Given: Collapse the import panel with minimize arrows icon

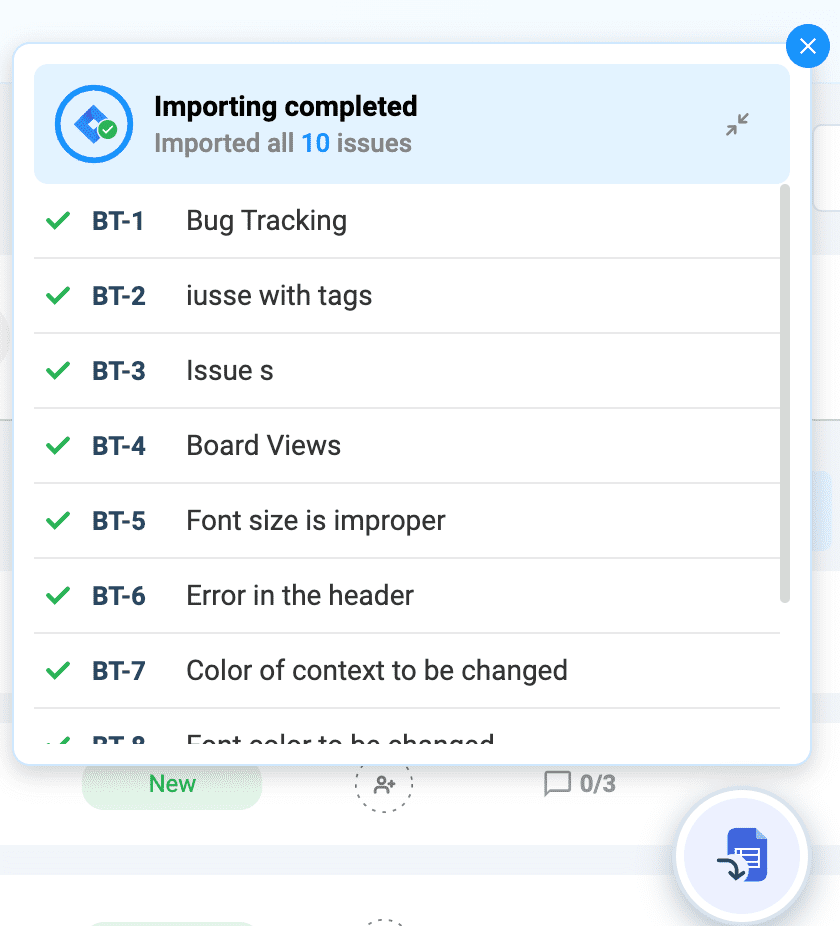Looking at the screenshot, I should [x=737, y=125].
